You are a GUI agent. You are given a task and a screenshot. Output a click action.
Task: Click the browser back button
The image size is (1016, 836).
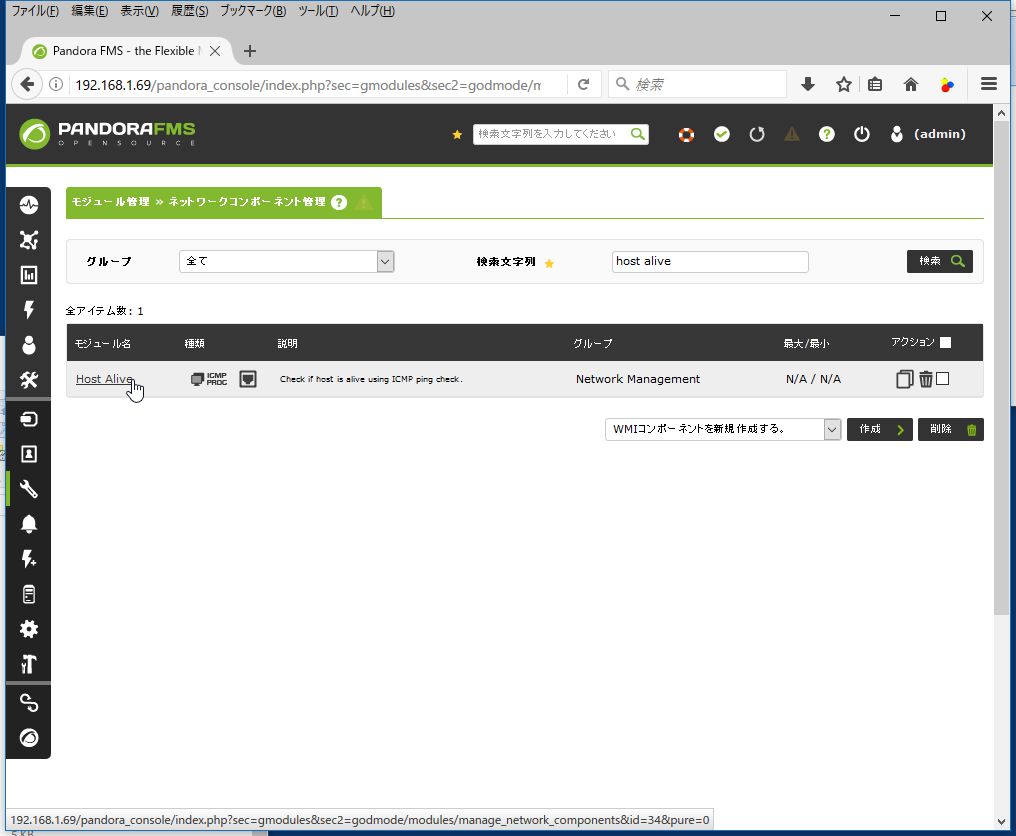(27, 84)
